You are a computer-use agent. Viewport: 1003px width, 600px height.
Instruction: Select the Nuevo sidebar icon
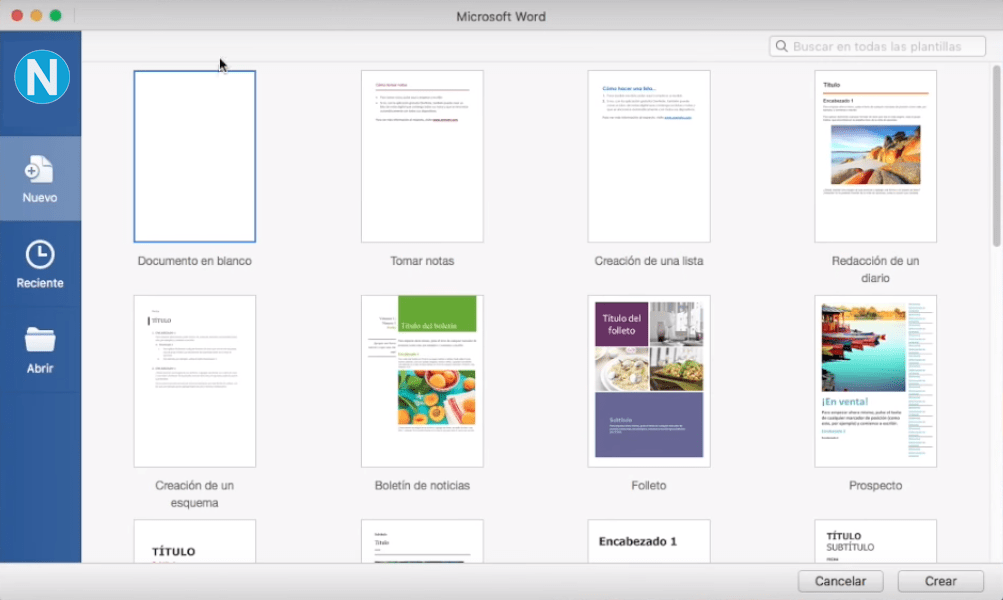coord(40,178)
